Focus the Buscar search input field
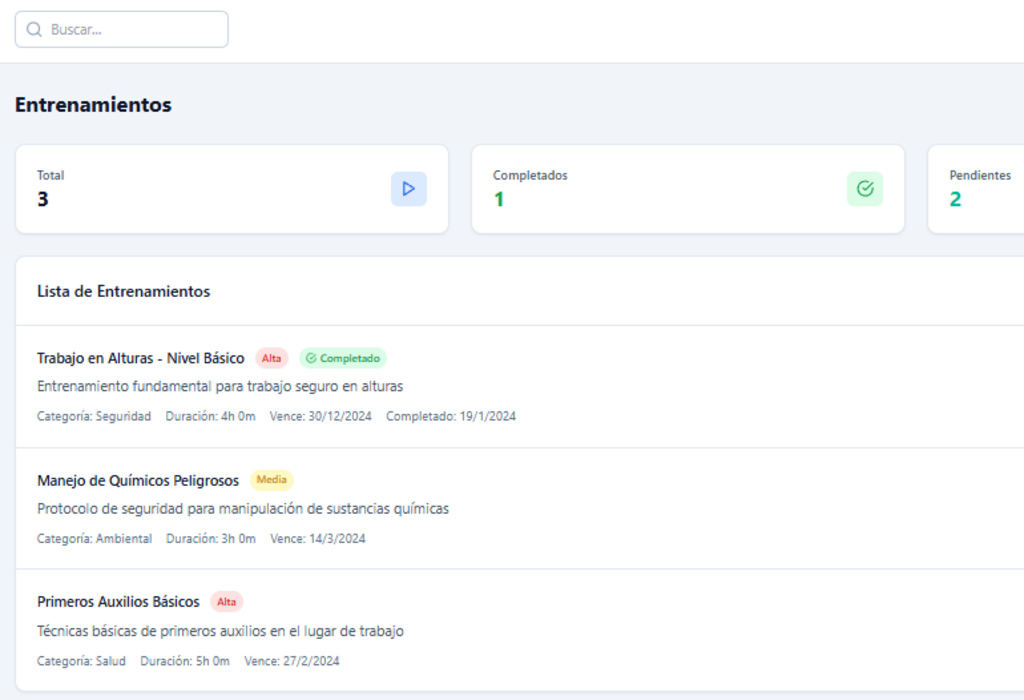 (135, 30)
